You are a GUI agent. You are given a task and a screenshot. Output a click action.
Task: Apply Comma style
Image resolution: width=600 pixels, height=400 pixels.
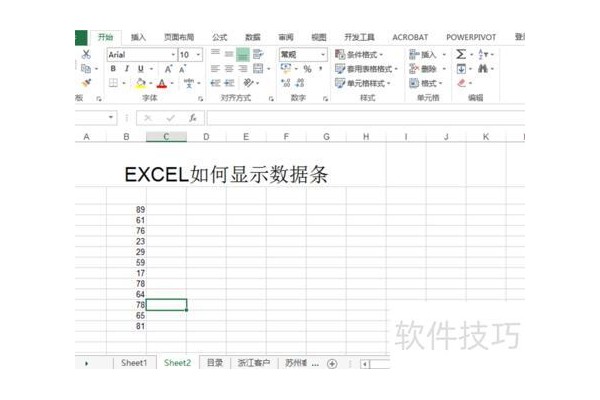click(321, 69)
